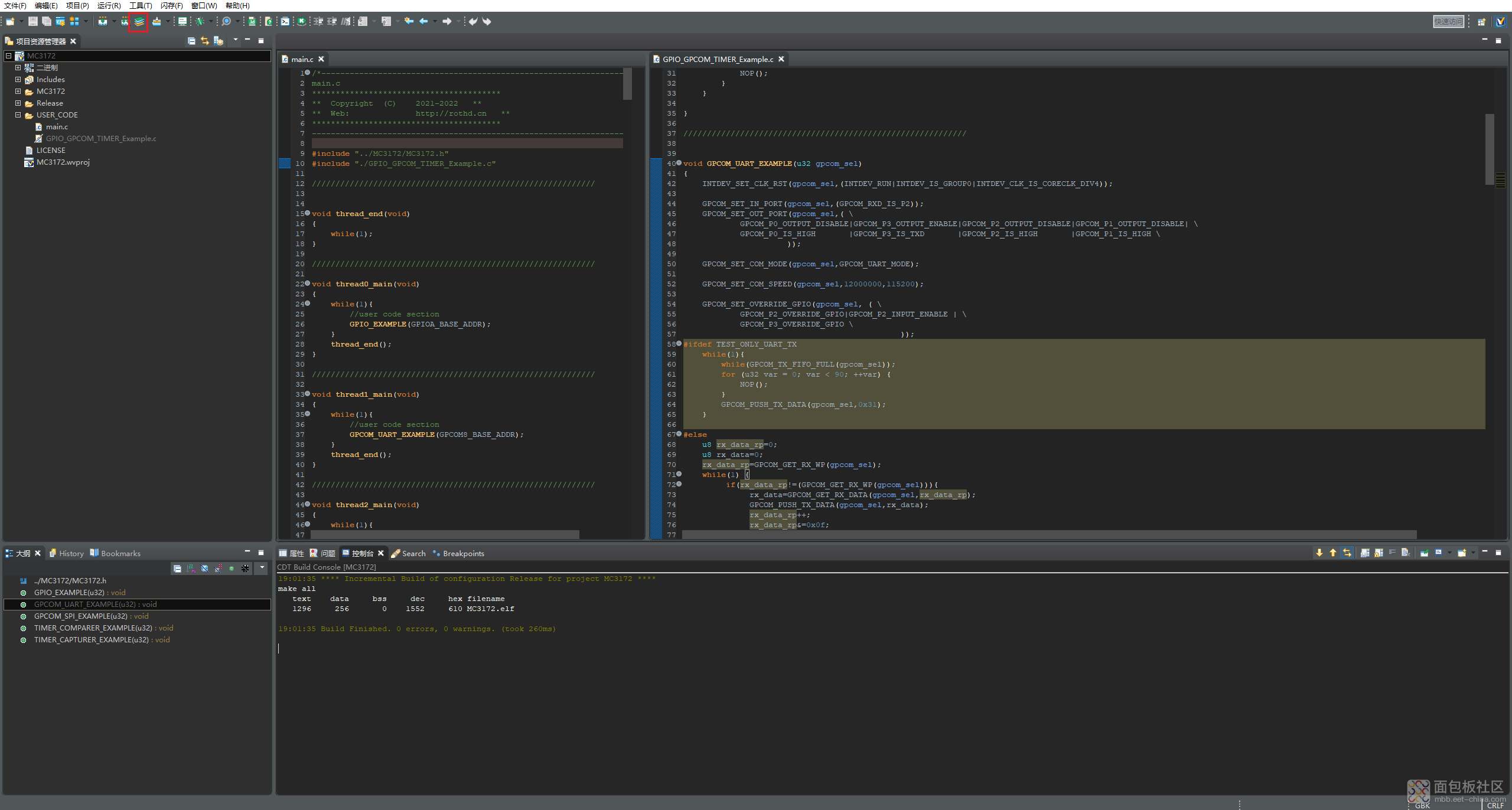
Task: Switch to the 问题 problems tab
Action: 322,553
